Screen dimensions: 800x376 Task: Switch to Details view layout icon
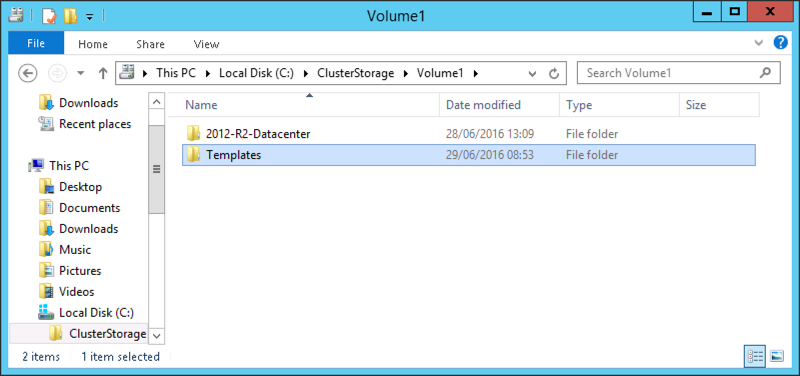coord(755,356)
